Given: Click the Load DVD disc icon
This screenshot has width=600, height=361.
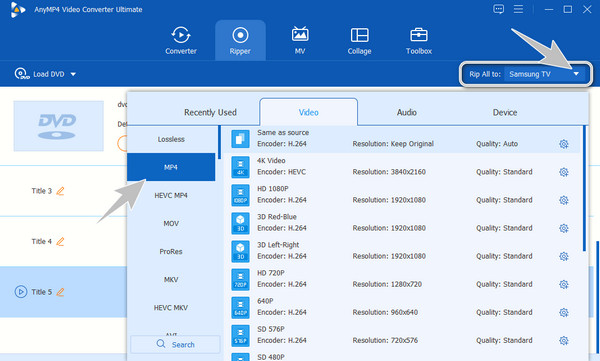Looking at the screenshot, I should point(22,74).
